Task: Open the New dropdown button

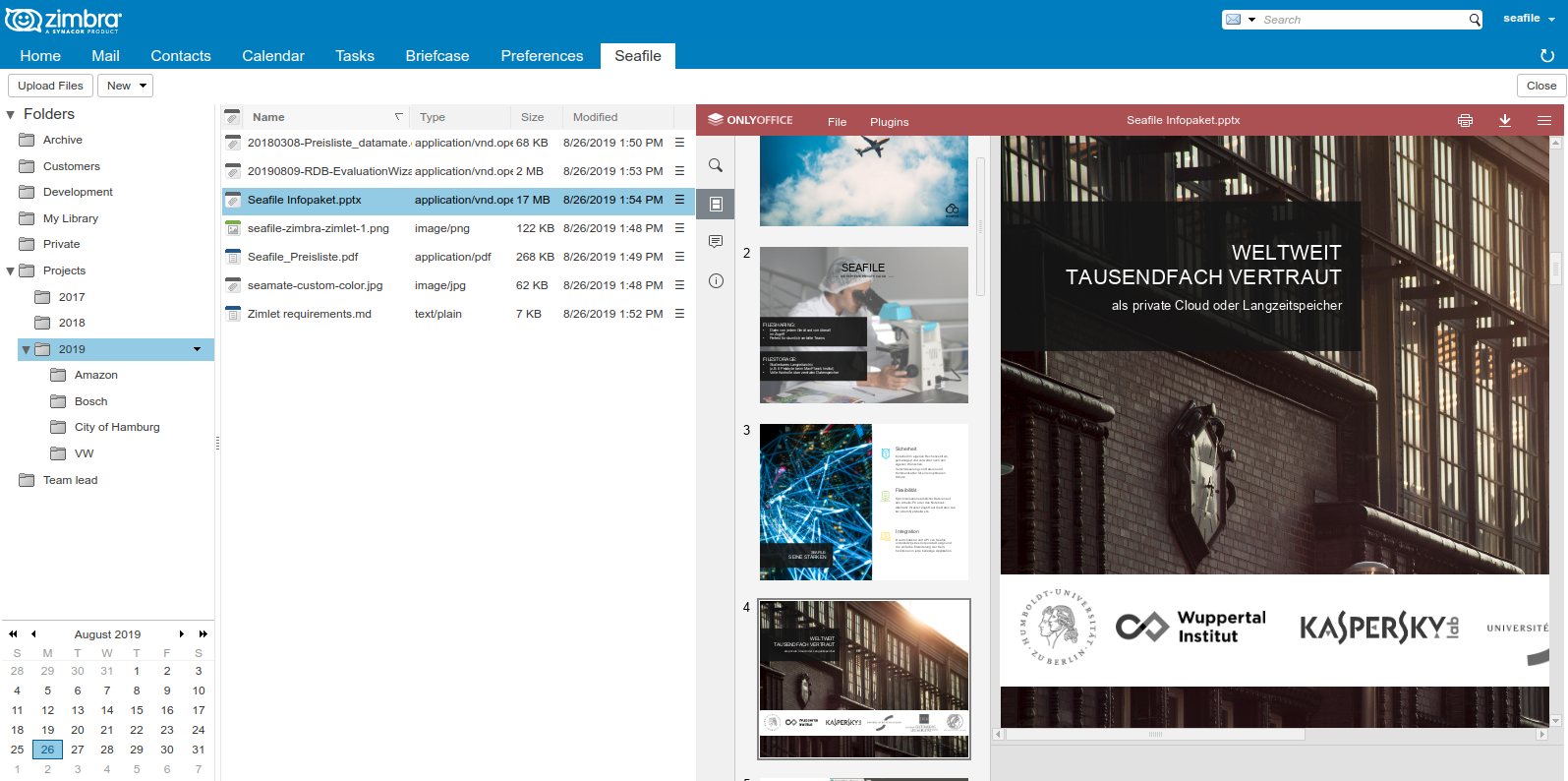Action: tap(126, 86)
